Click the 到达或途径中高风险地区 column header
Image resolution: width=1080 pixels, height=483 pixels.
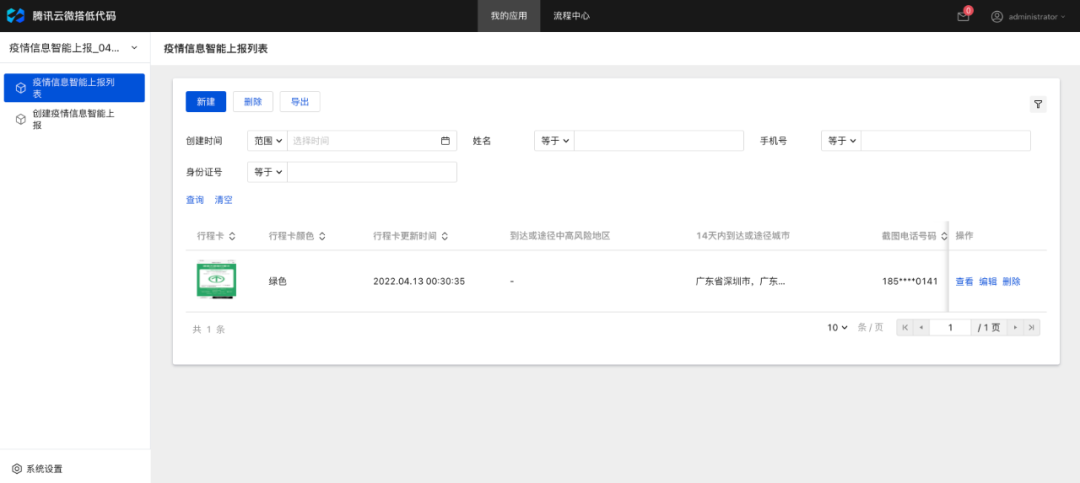click(560, 236)
